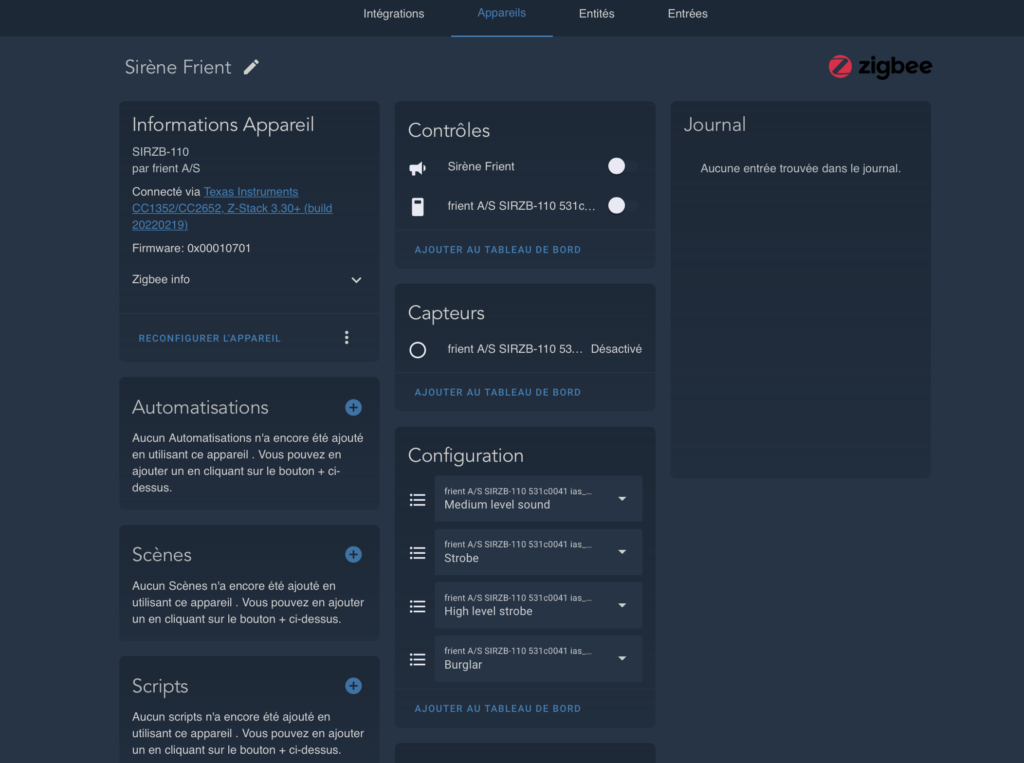Open the Texas Instruments coordinator link
Viewport: 1024px width, 763px height.
tap(232, 208)
